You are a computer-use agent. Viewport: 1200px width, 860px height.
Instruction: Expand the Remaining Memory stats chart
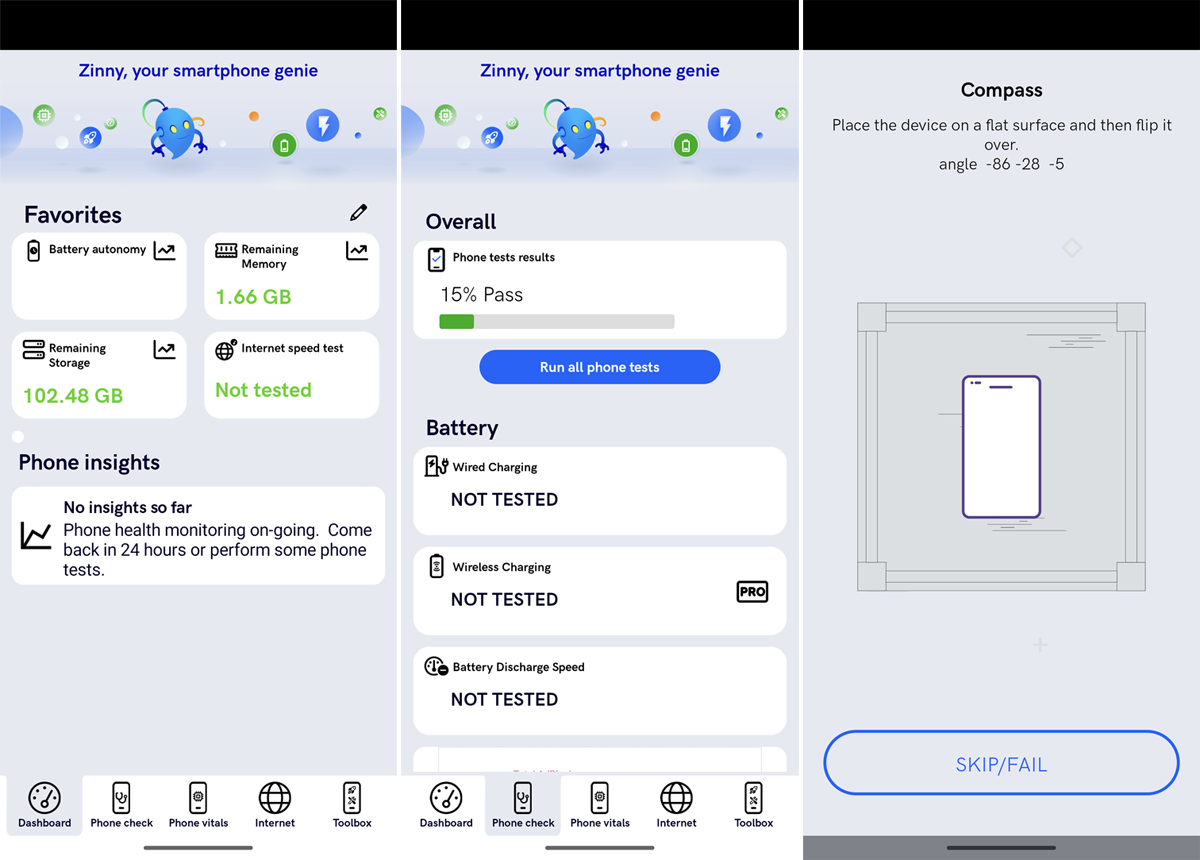[357, 250]
